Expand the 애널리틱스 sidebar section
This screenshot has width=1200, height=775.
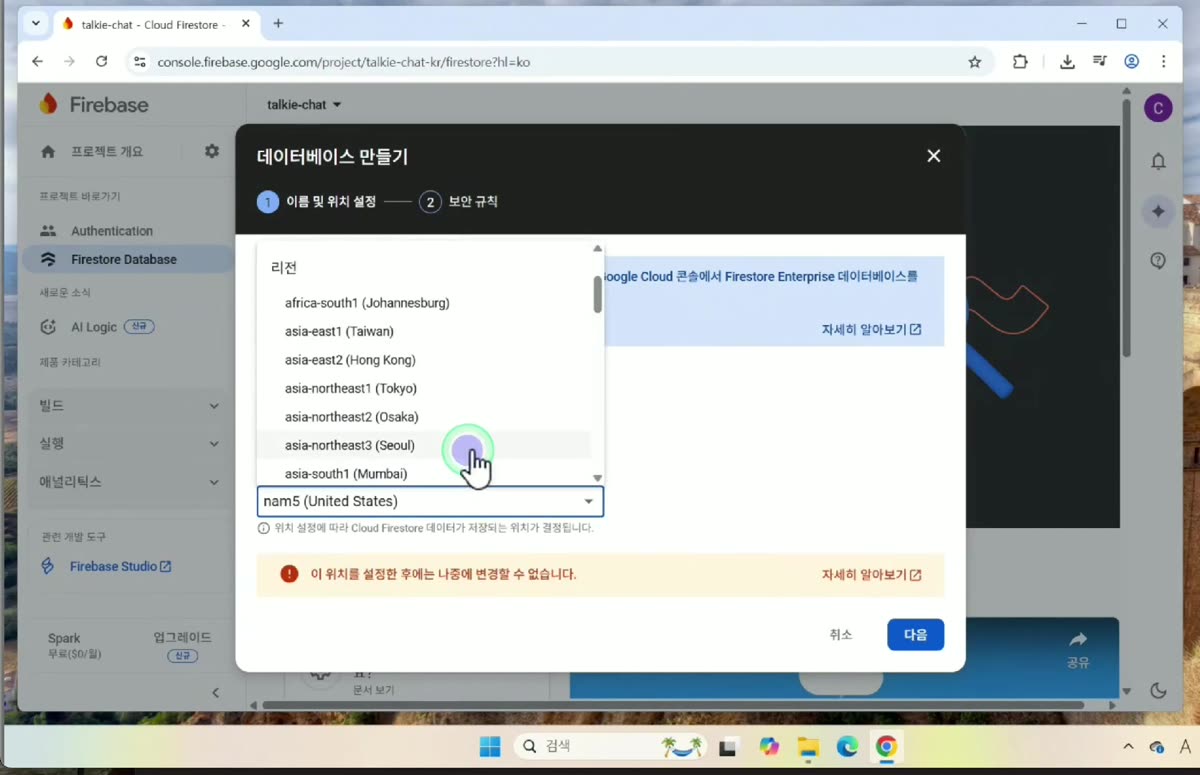coord(128,482)
